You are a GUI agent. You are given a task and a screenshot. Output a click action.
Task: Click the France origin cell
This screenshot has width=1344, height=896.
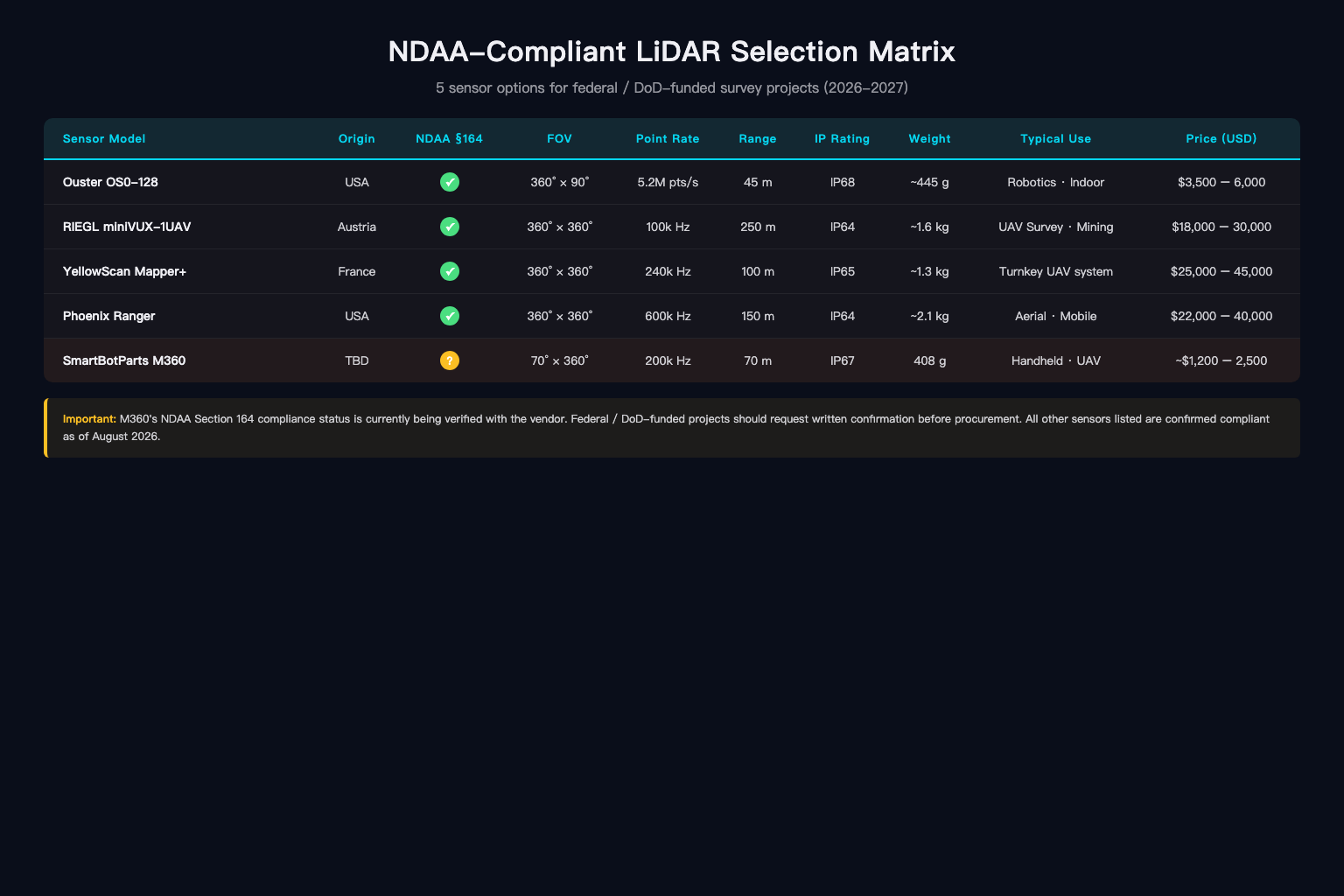[x=357, y=271]
